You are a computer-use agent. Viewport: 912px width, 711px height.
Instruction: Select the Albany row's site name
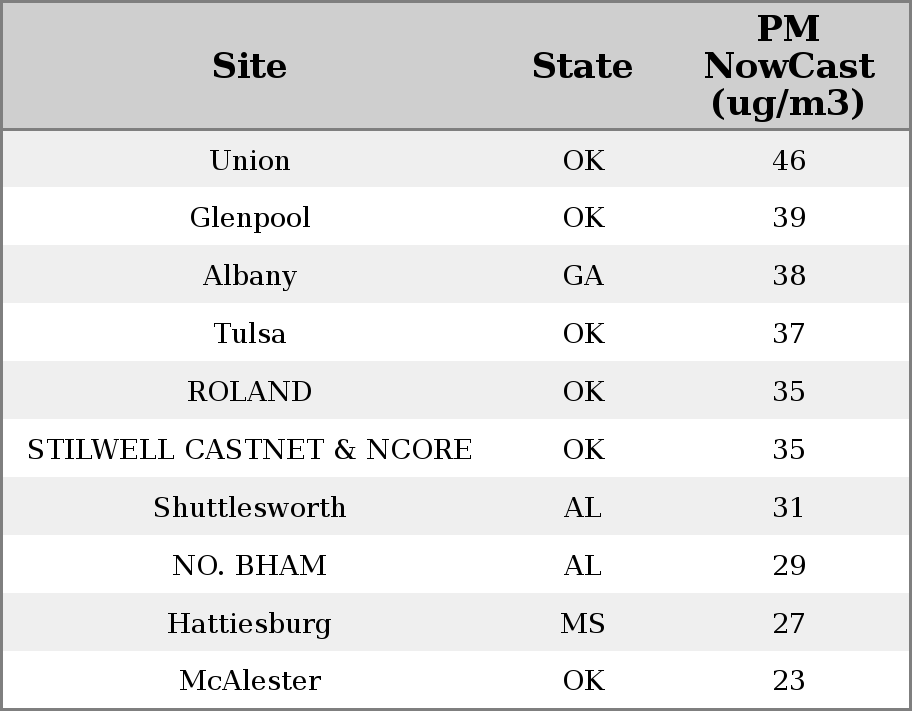tap(250, 276)
